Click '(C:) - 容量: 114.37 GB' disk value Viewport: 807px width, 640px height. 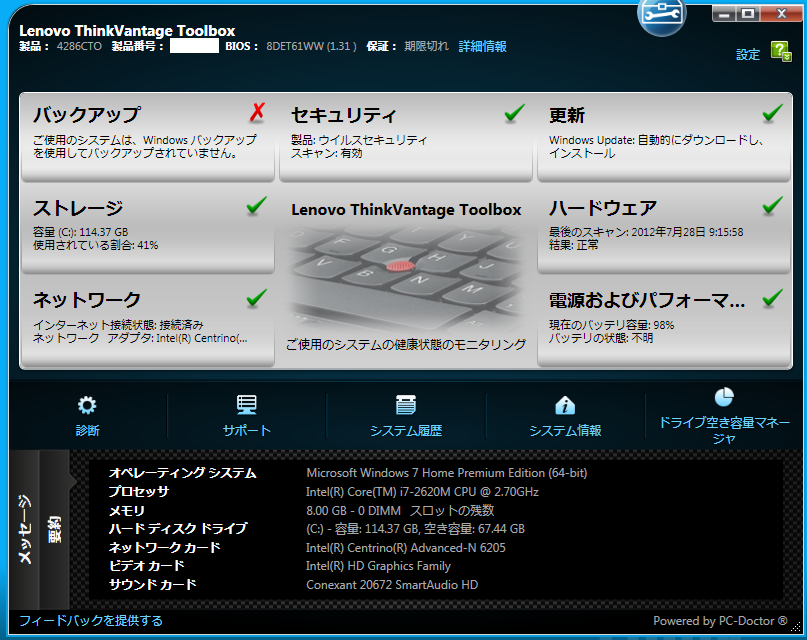(415, 529)
